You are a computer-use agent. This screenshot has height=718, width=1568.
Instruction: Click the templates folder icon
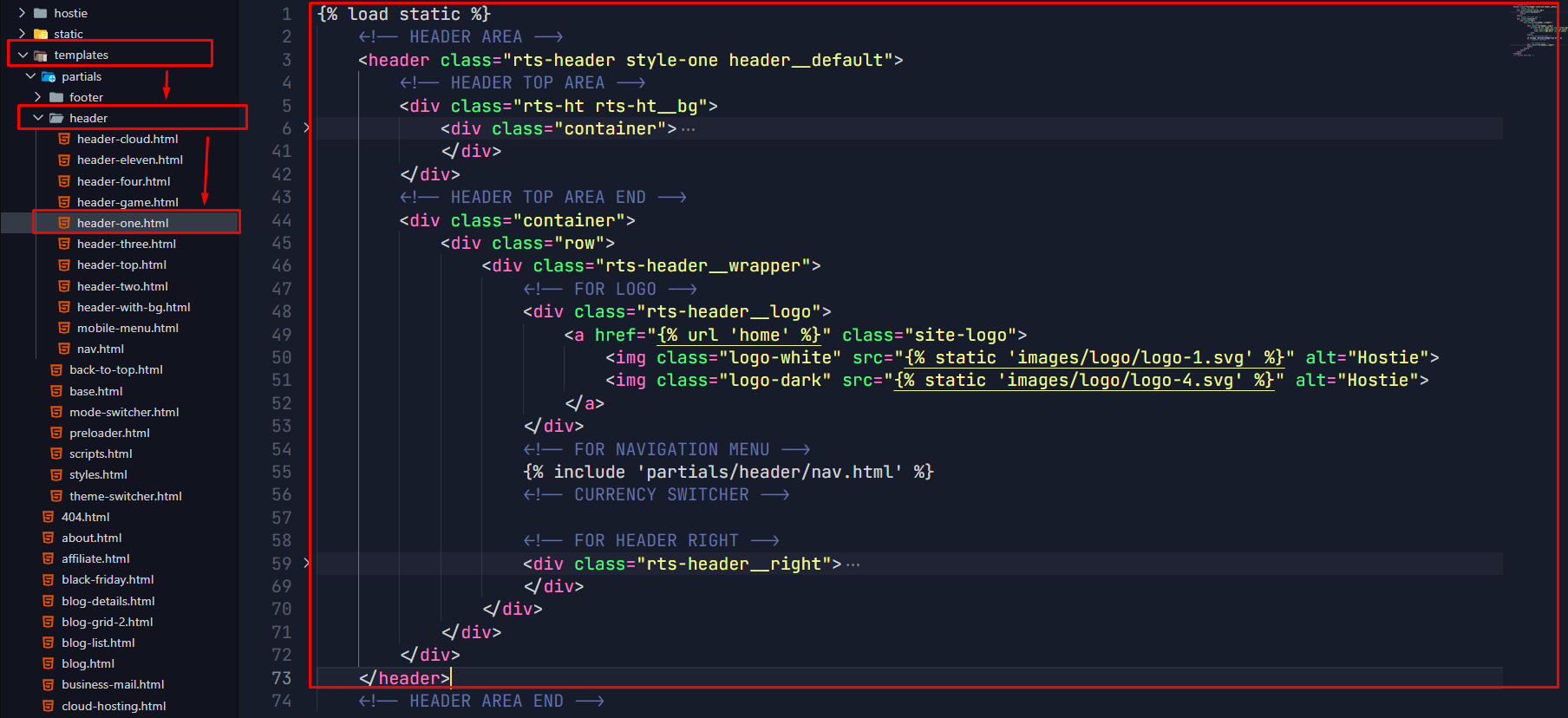click(x=41, y=55)
